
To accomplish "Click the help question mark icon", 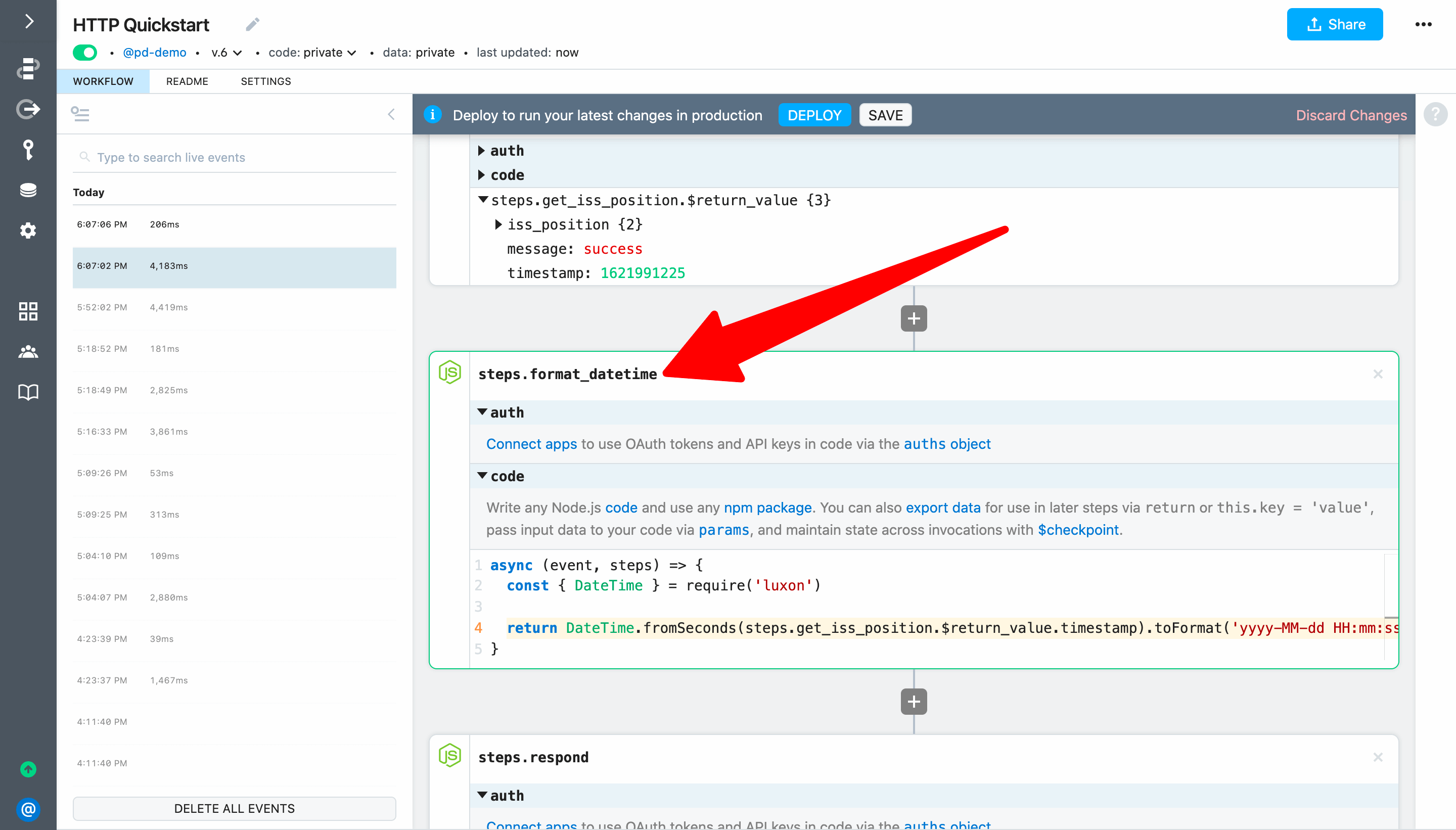I will coord(1435,115).
